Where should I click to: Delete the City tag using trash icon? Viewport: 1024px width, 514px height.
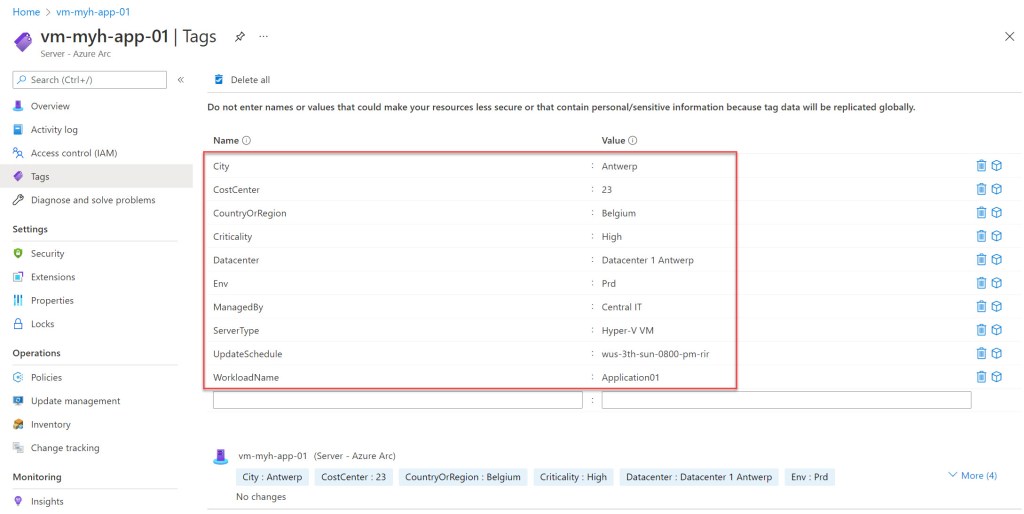coord(981,166)
